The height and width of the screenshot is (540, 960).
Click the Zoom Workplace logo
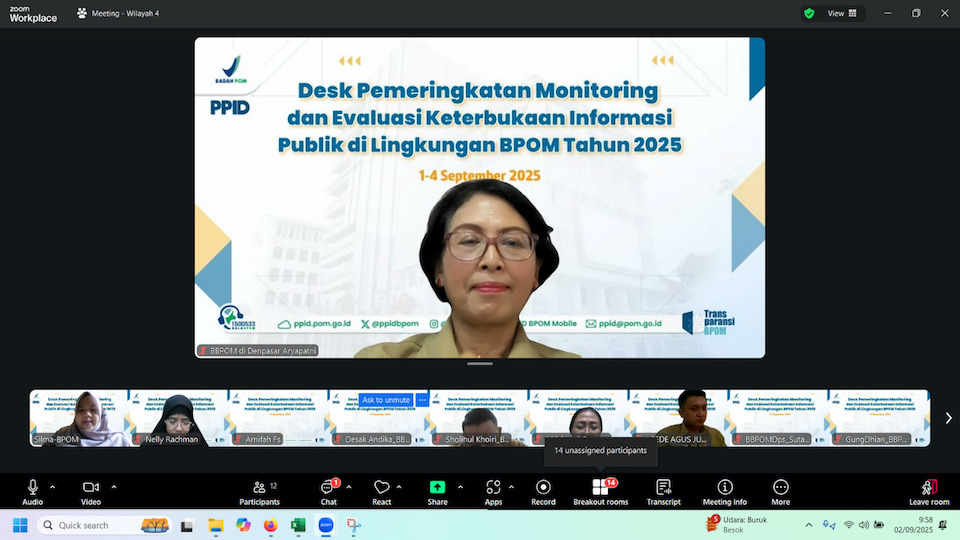[x=33, y=13]
